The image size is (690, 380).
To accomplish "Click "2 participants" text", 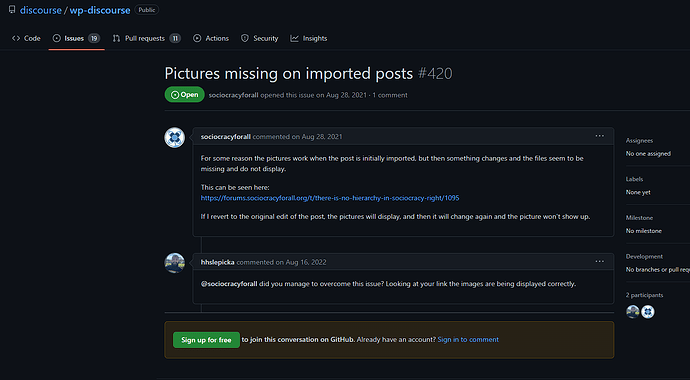I will click(x=645, y=295).
